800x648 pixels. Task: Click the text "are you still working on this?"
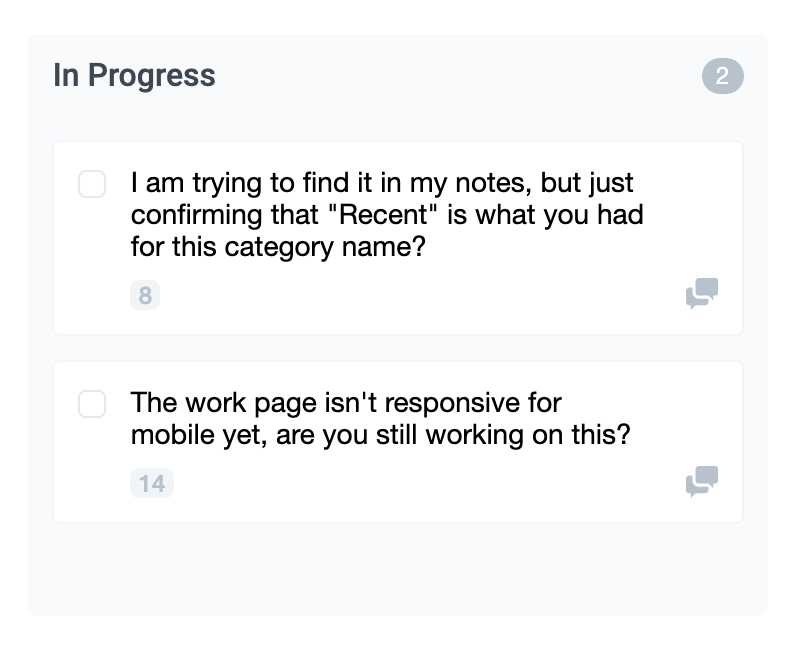(x=453, y=435)
